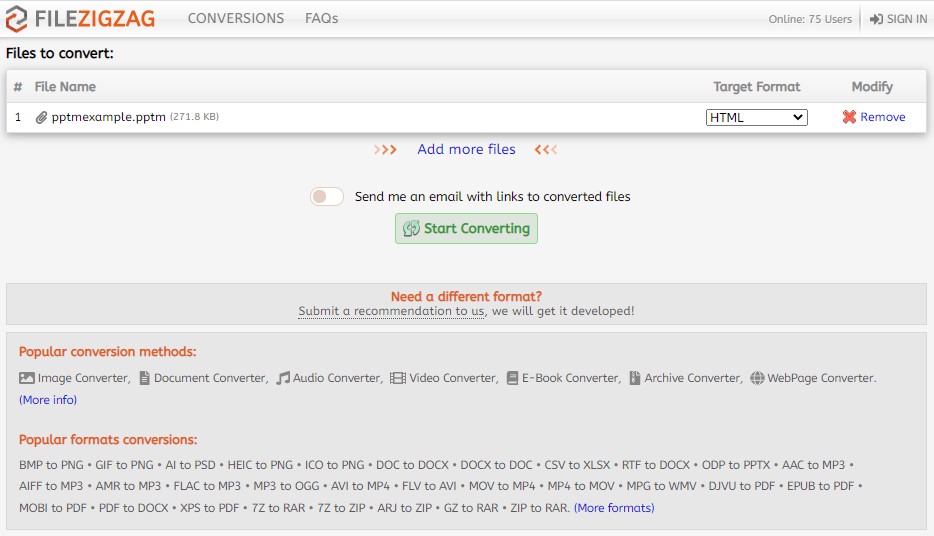Click the Archive Converter zip icon
The height and width of the screenshot is (536, 934).
[635, 378]
